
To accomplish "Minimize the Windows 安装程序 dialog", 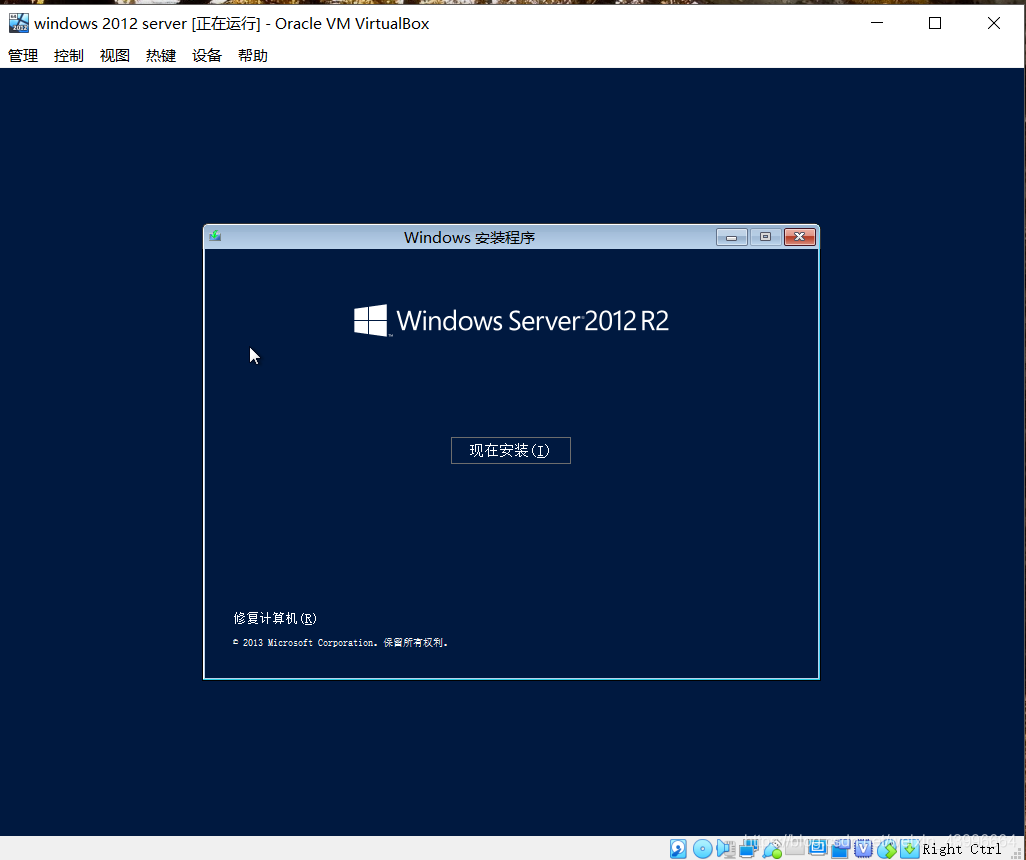I will (x=732, y=237).
